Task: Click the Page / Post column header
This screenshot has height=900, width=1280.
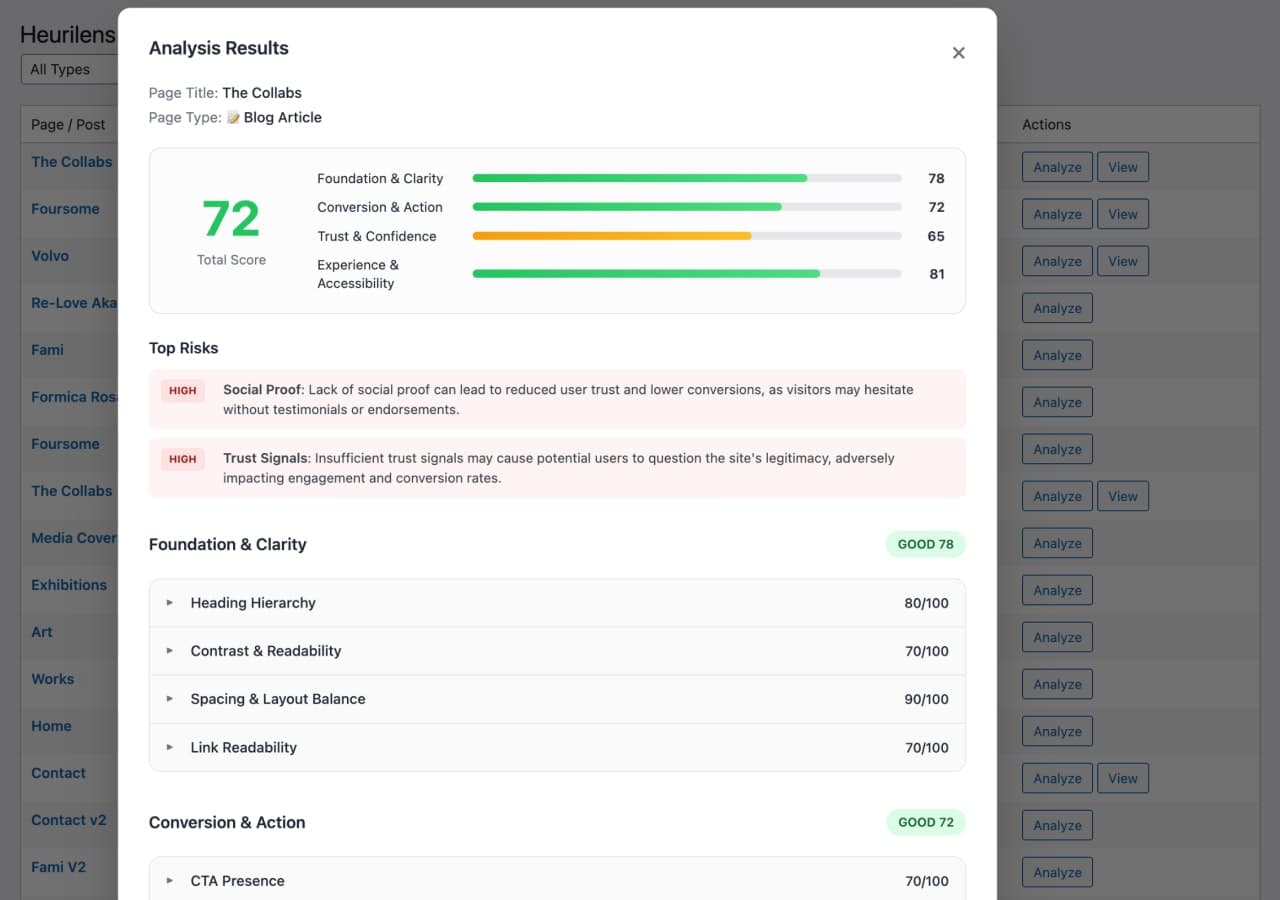Action: coord(68,124)
